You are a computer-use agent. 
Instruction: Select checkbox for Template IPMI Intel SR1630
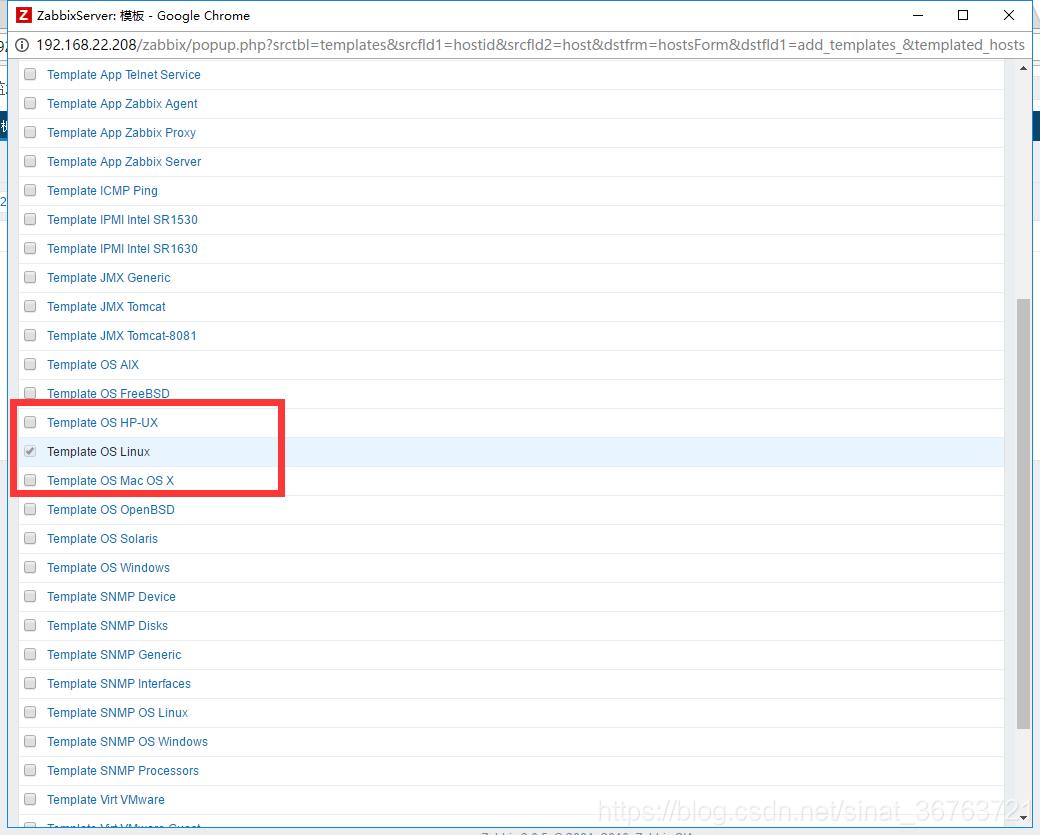point(30,249)
